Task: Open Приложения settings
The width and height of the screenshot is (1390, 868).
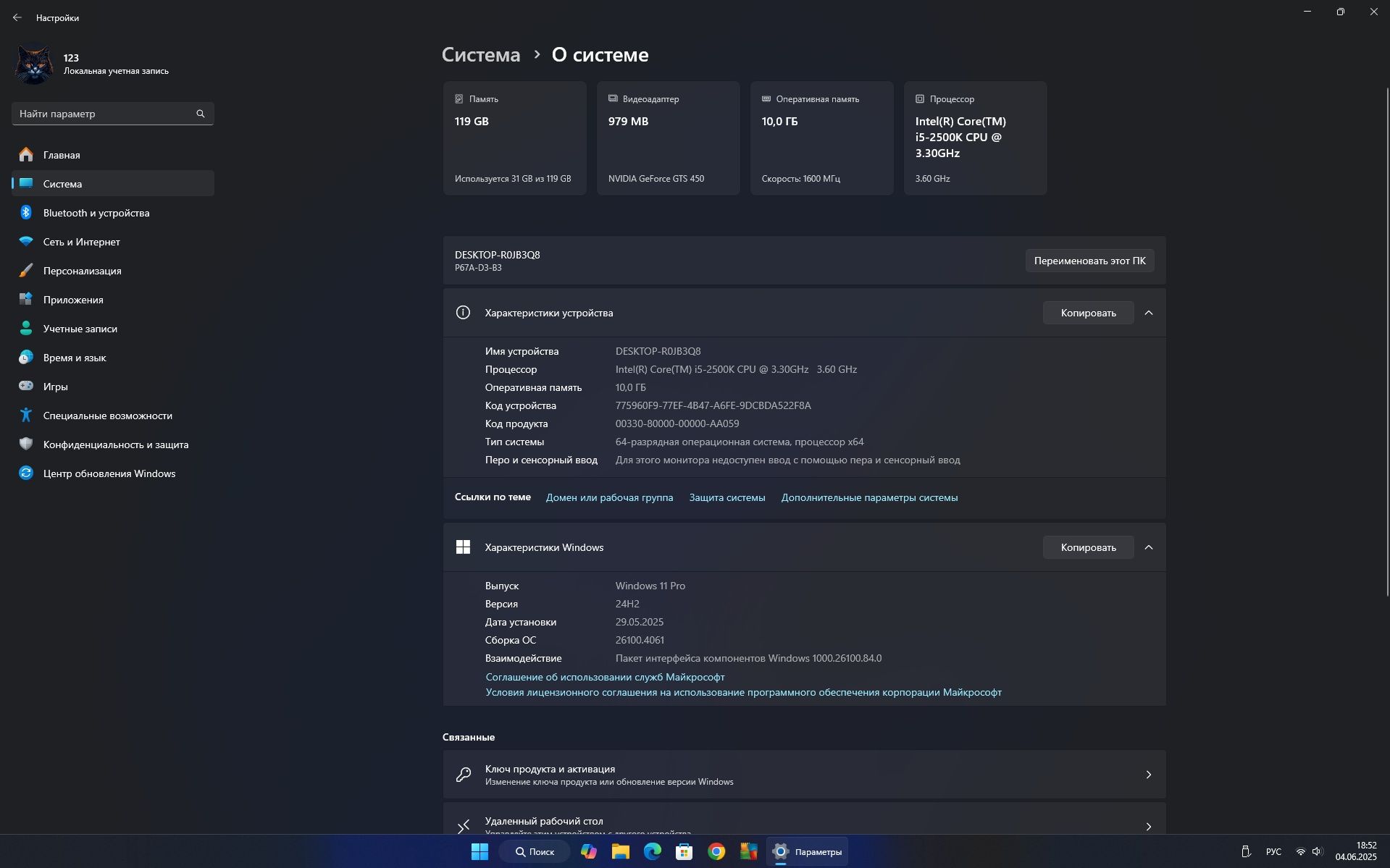Action: pyautogui.click(x=113, y=300)
